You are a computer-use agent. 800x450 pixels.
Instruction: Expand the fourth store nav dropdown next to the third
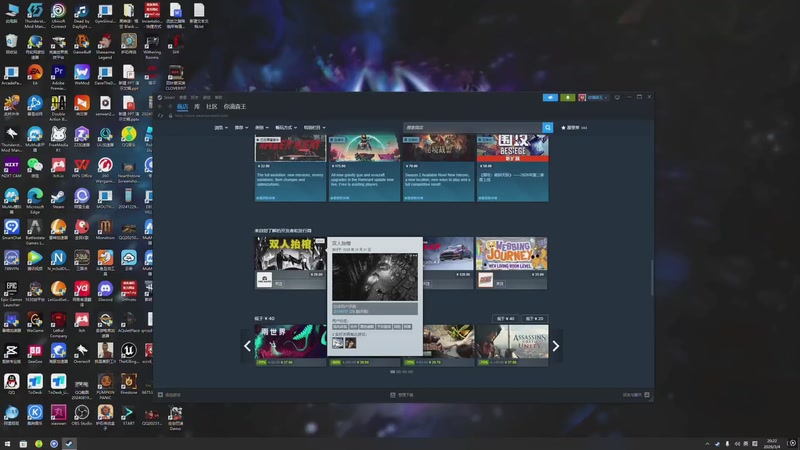coord(286,128)
